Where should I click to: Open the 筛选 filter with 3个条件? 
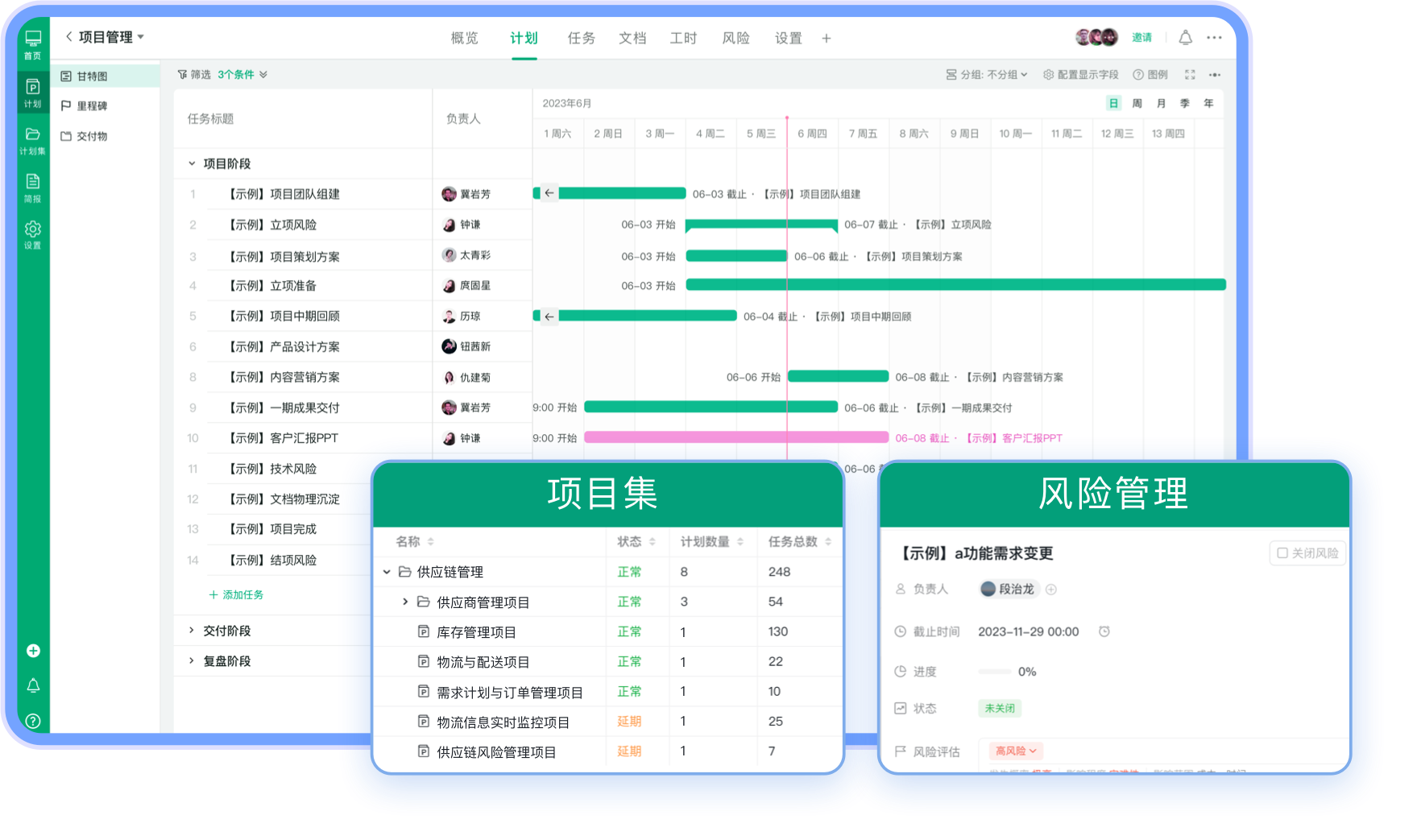(x=219, y=74)
